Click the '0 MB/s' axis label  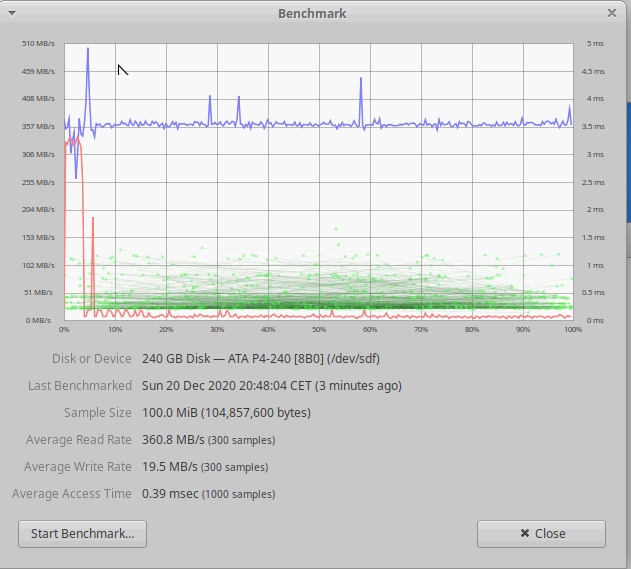point(38,321)
